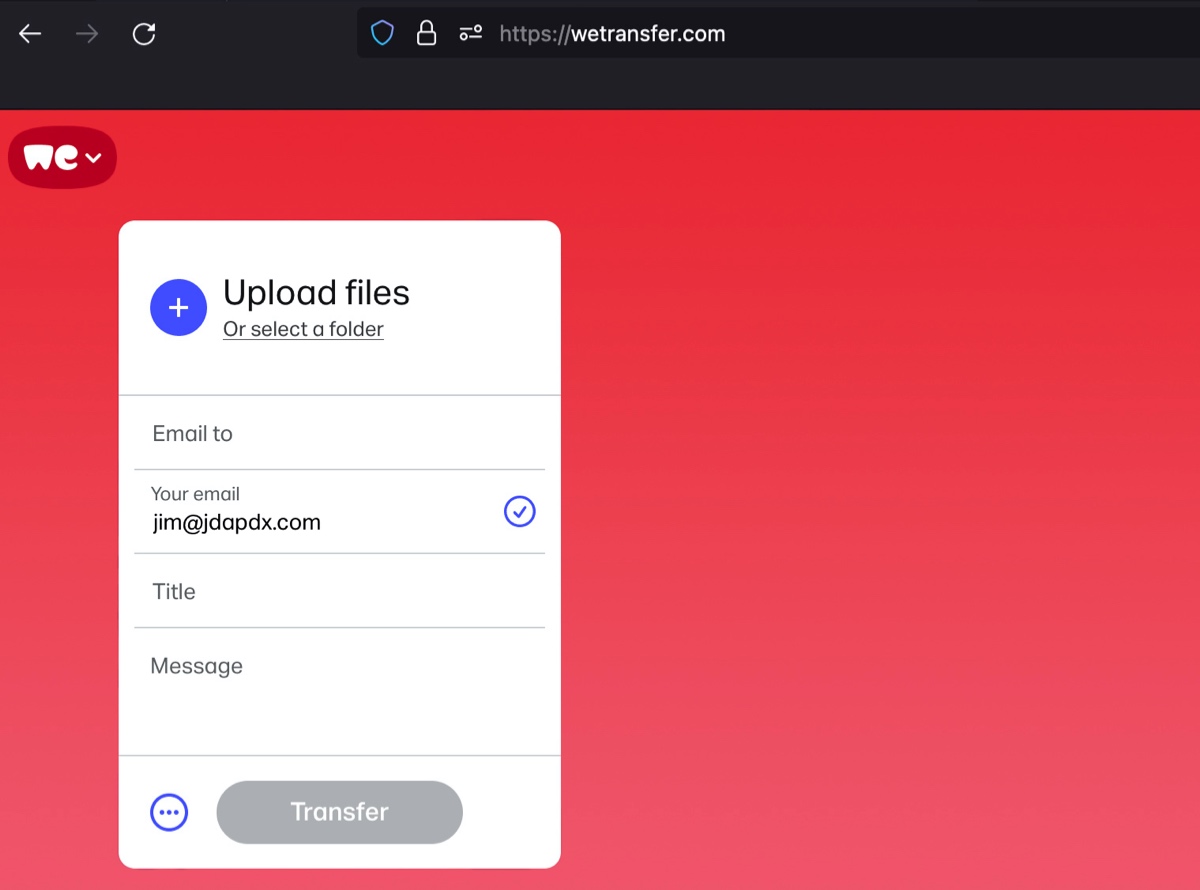Open transfer options via three-dots icon

pos(169,812)
